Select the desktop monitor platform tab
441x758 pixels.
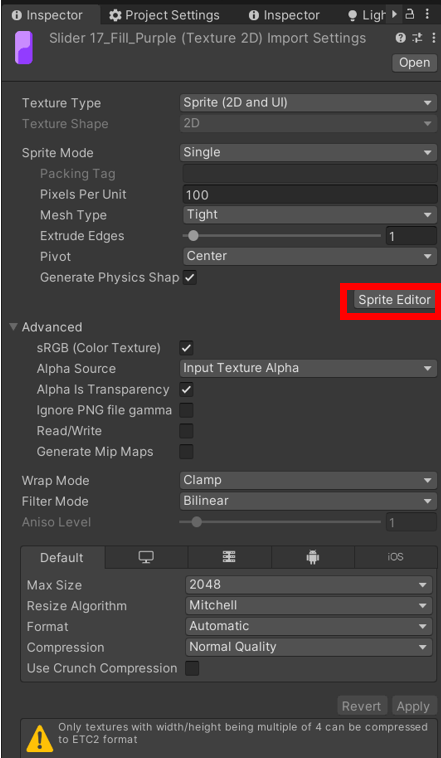pos(146,557)
